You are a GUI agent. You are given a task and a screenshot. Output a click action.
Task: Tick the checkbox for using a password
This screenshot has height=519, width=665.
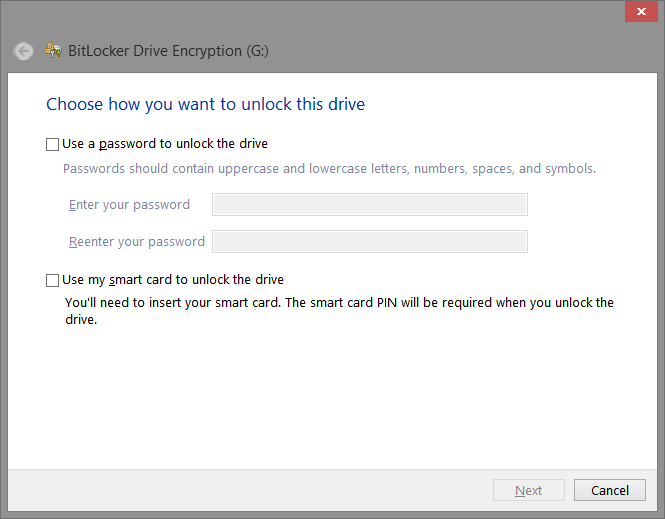pos(53,144)
